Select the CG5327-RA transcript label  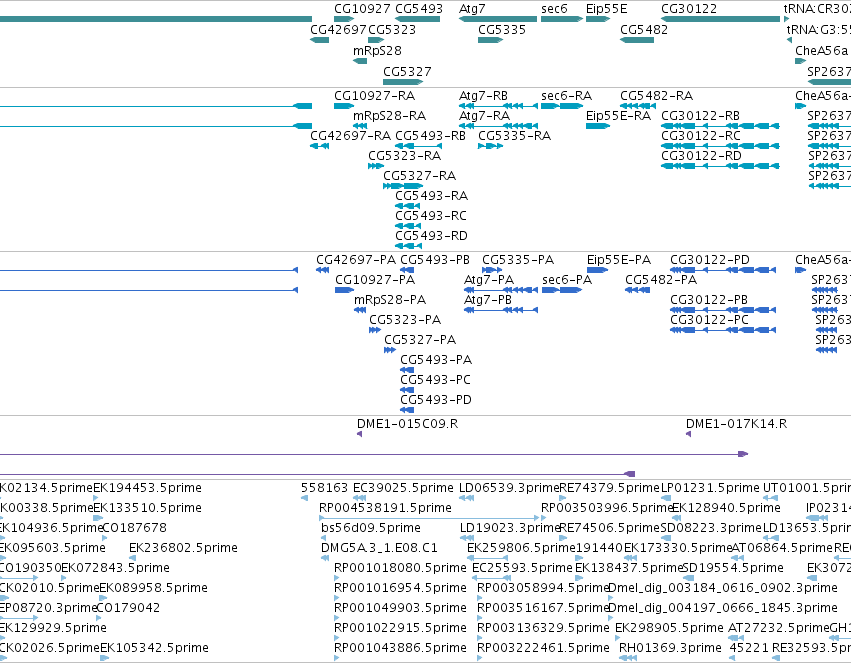(420, 176)
